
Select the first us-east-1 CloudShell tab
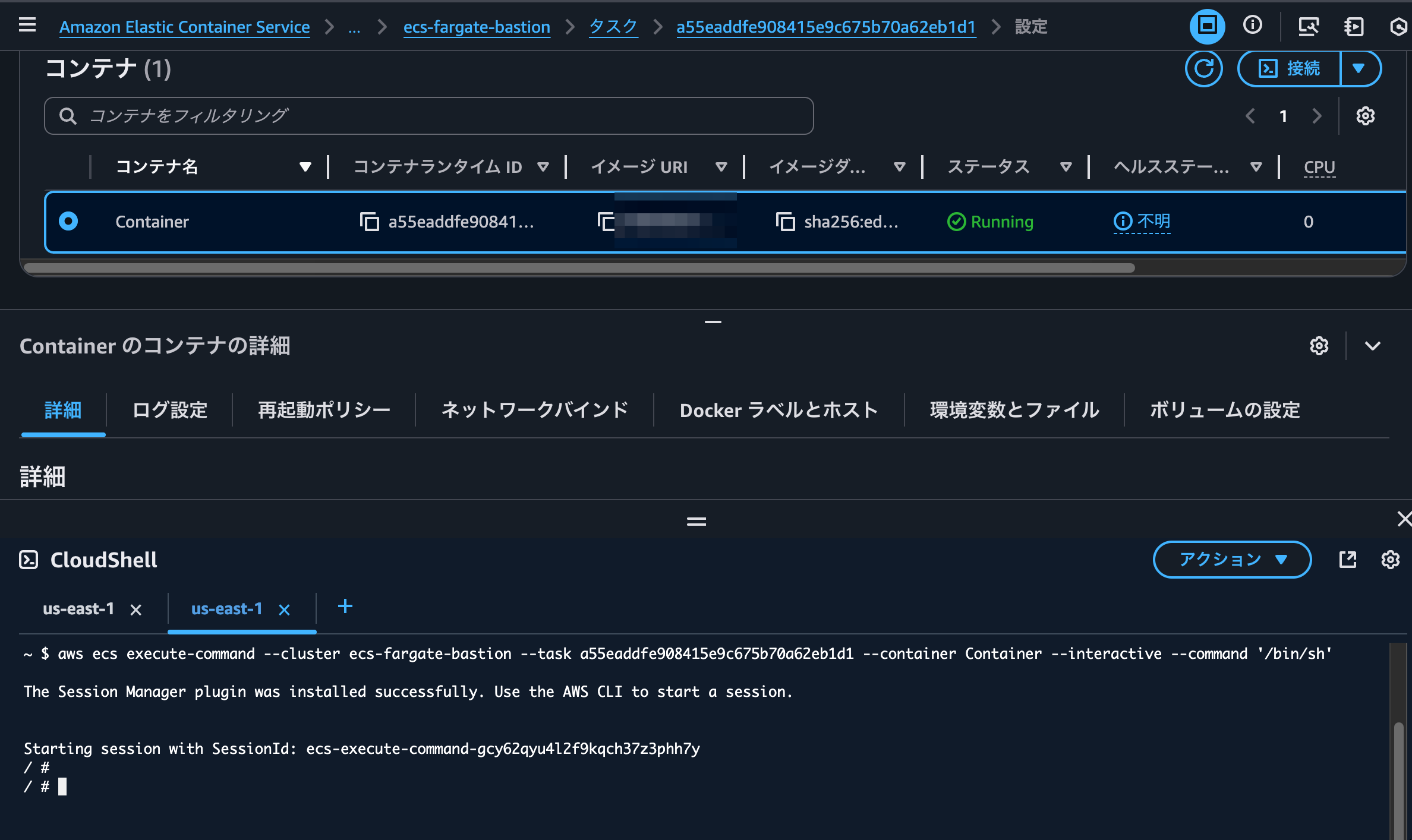(x=78, y=609)
